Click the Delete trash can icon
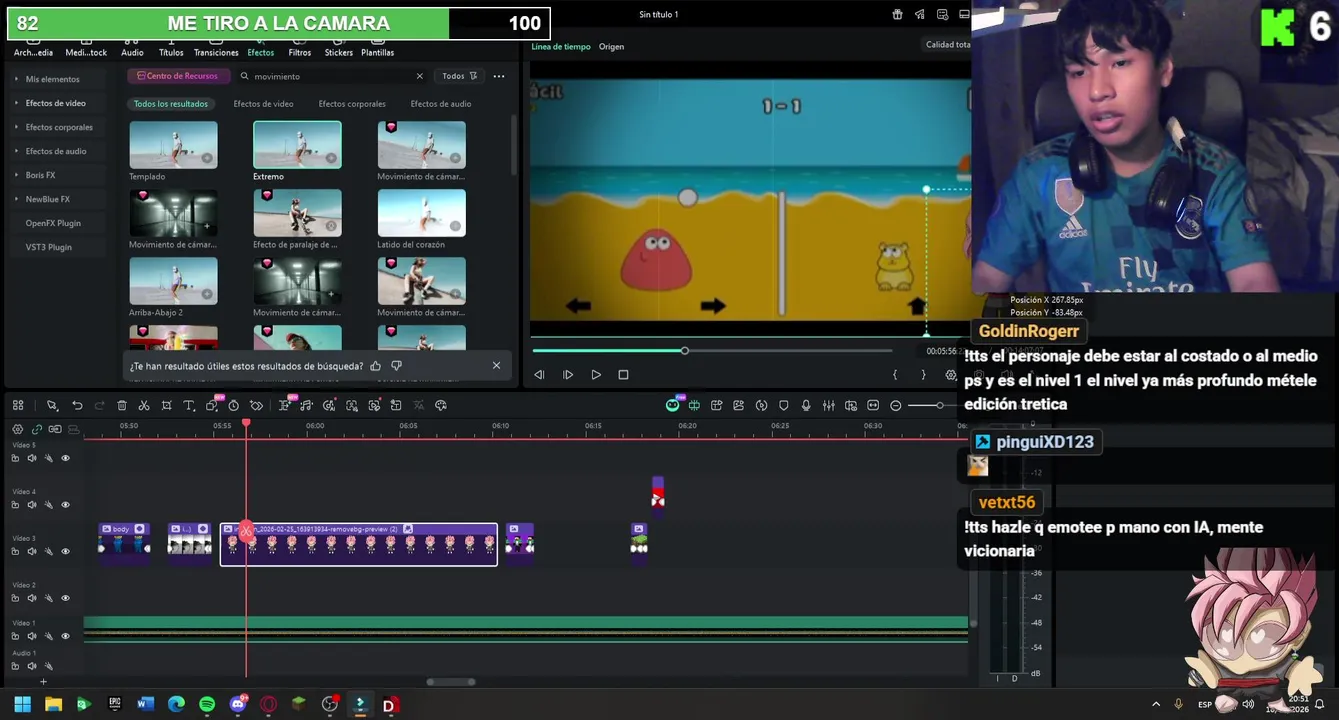Image resolution: width=1339 pixels, height=720 pixels. click(x=122, y=405)
